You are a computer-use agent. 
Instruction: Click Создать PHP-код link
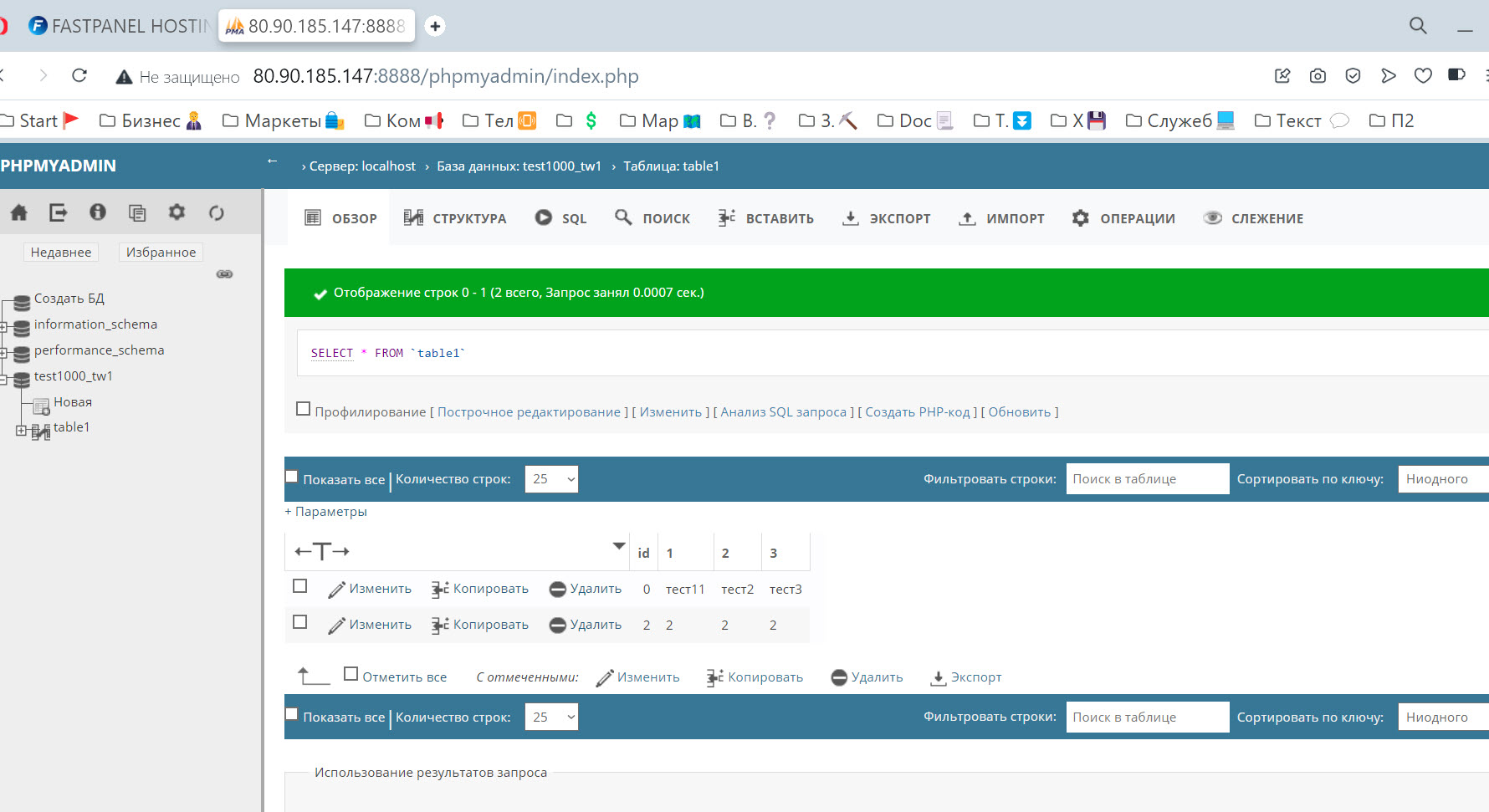pyautogui.click(x=917, y=412)
